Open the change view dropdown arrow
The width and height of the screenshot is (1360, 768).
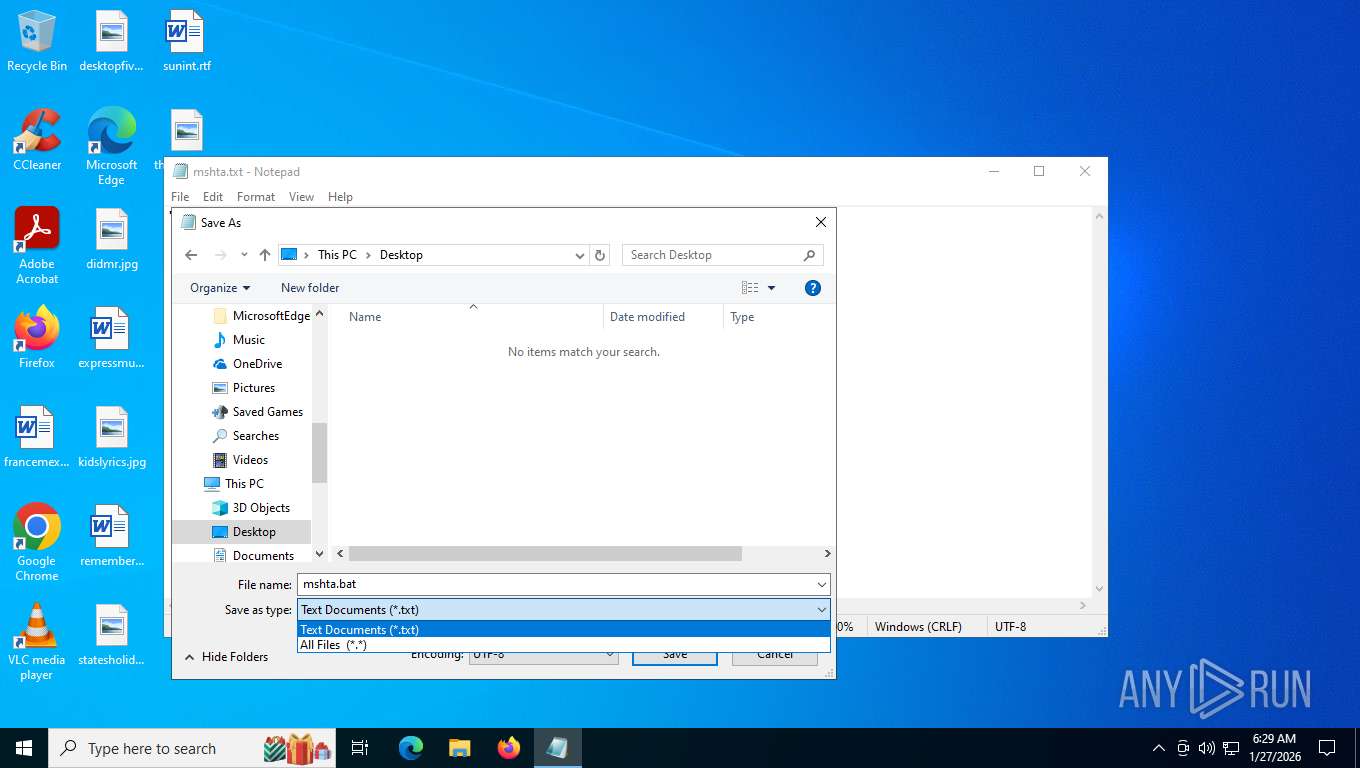coord(771,288)
